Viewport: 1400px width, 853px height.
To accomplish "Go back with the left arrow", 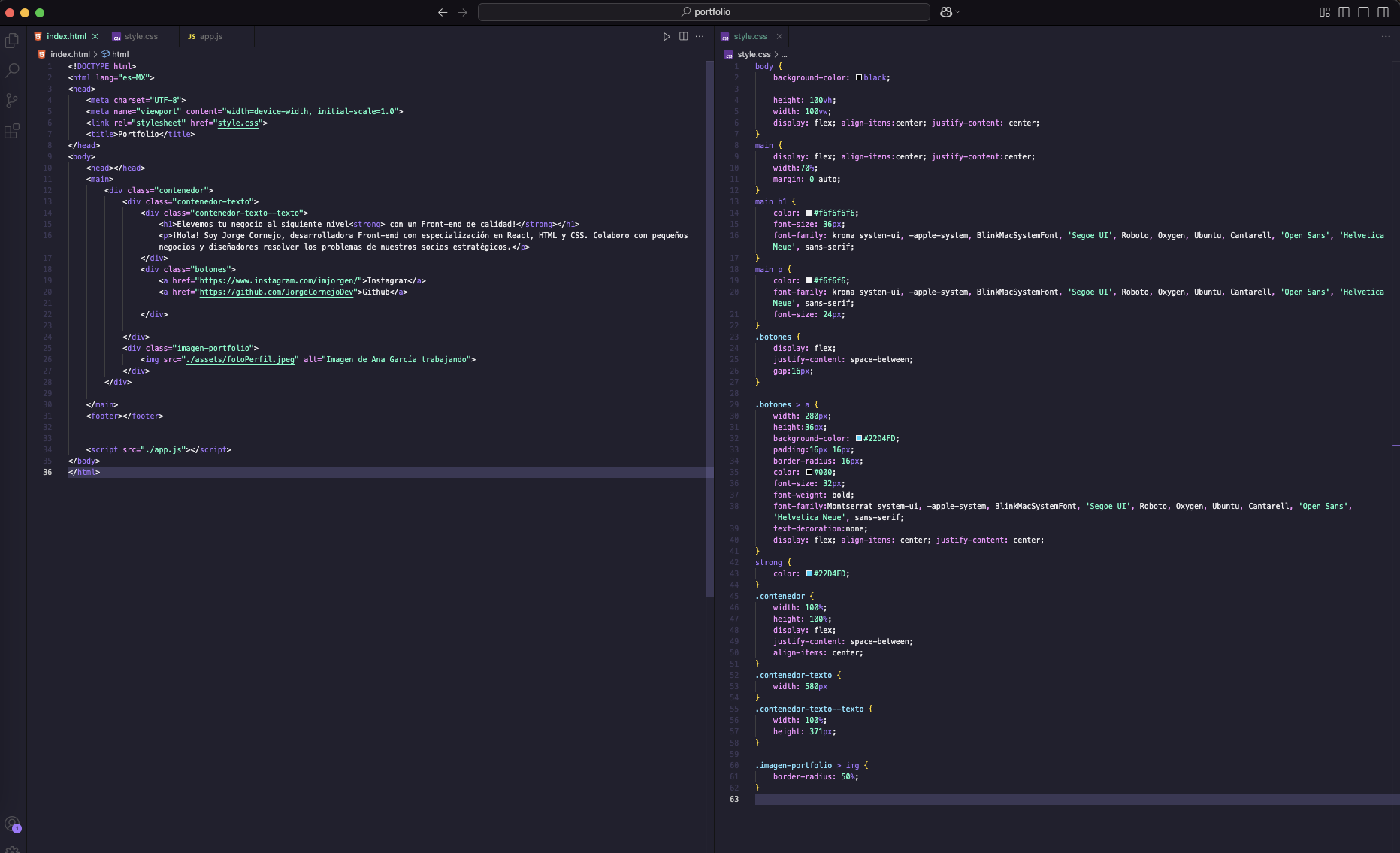I will pyautogui.click(x=443, y=12).
